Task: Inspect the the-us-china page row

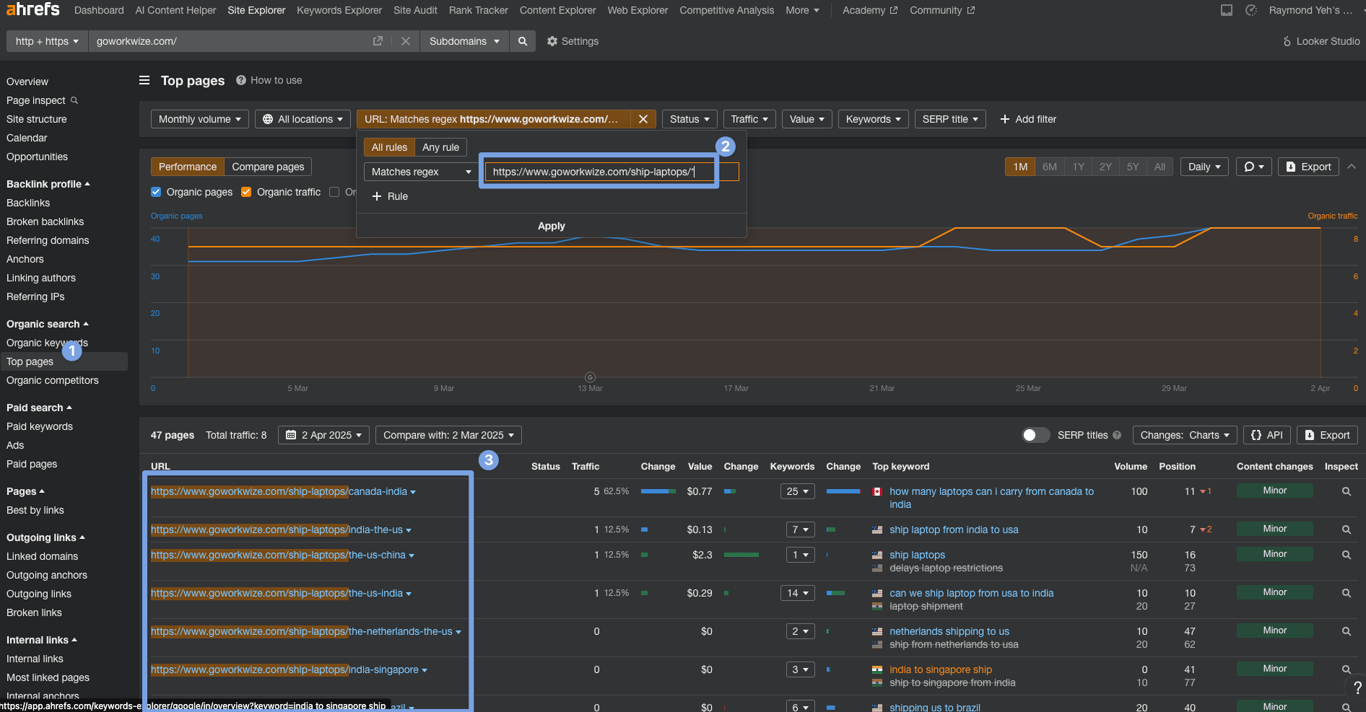Action: (1346, 555)
